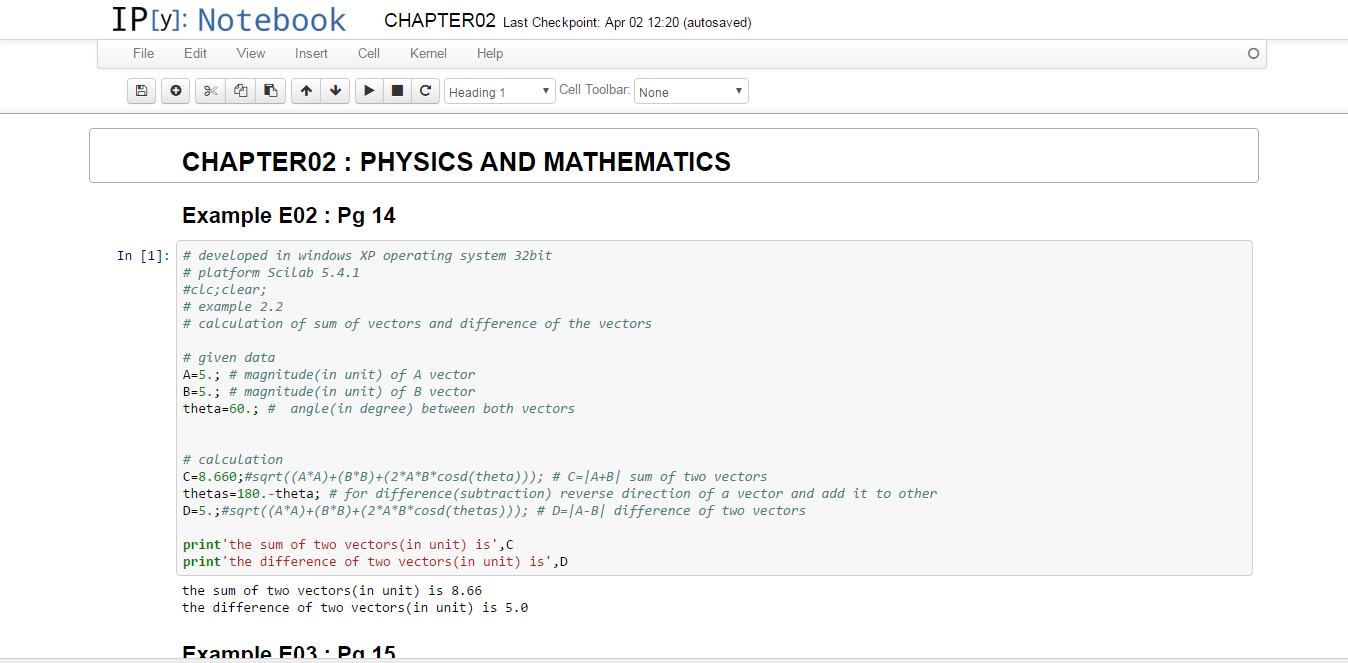This screenshot has height=663, width=1348.
Task: Paste cell below using clipboard icon
Action: click(x=270, y=91)
